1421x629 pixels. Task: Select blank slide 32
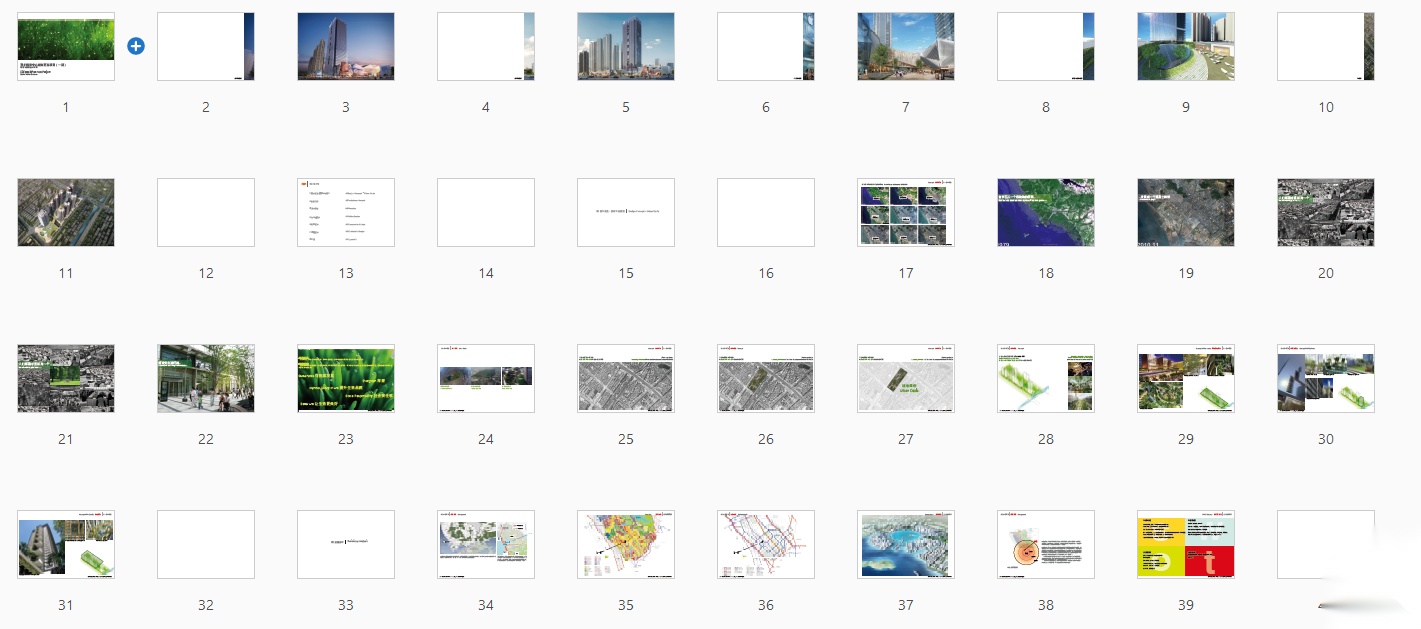pos(206,544)
